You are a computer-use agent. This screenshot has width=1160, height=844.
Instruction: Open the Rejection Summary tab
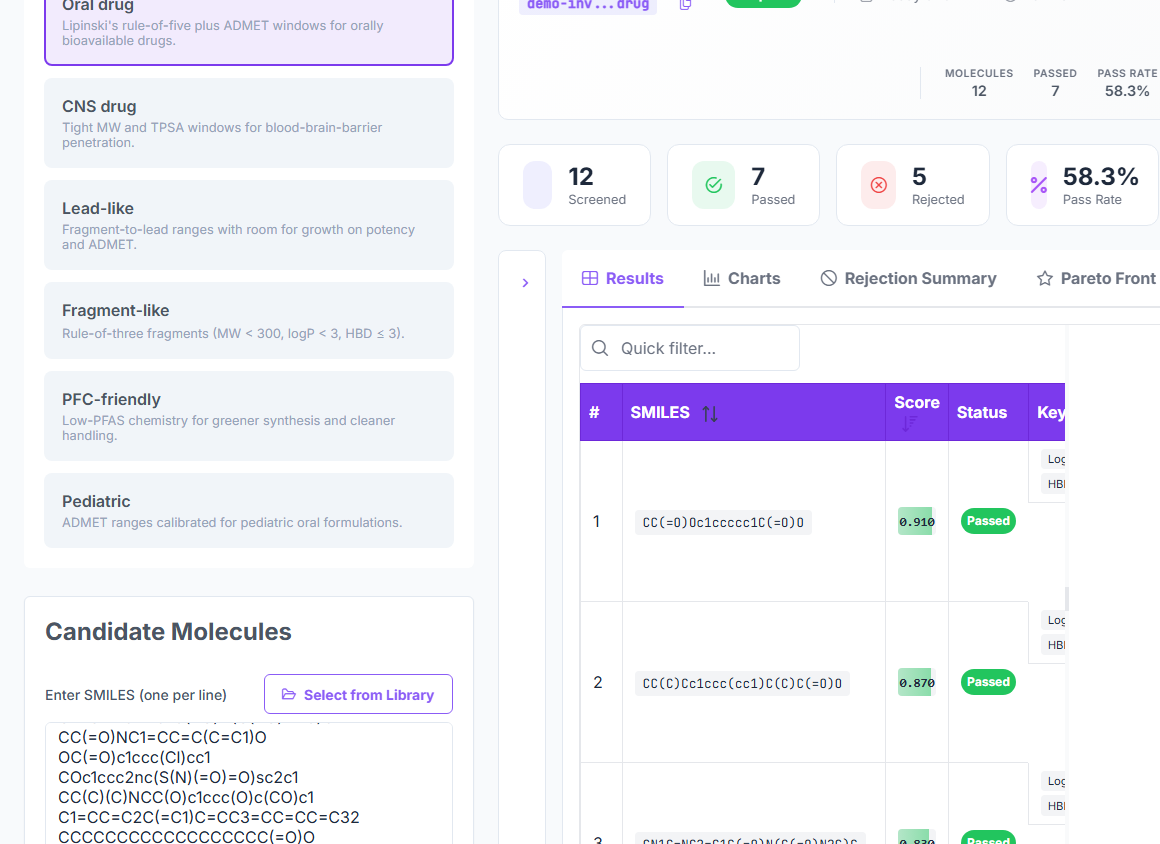[908, 279]
